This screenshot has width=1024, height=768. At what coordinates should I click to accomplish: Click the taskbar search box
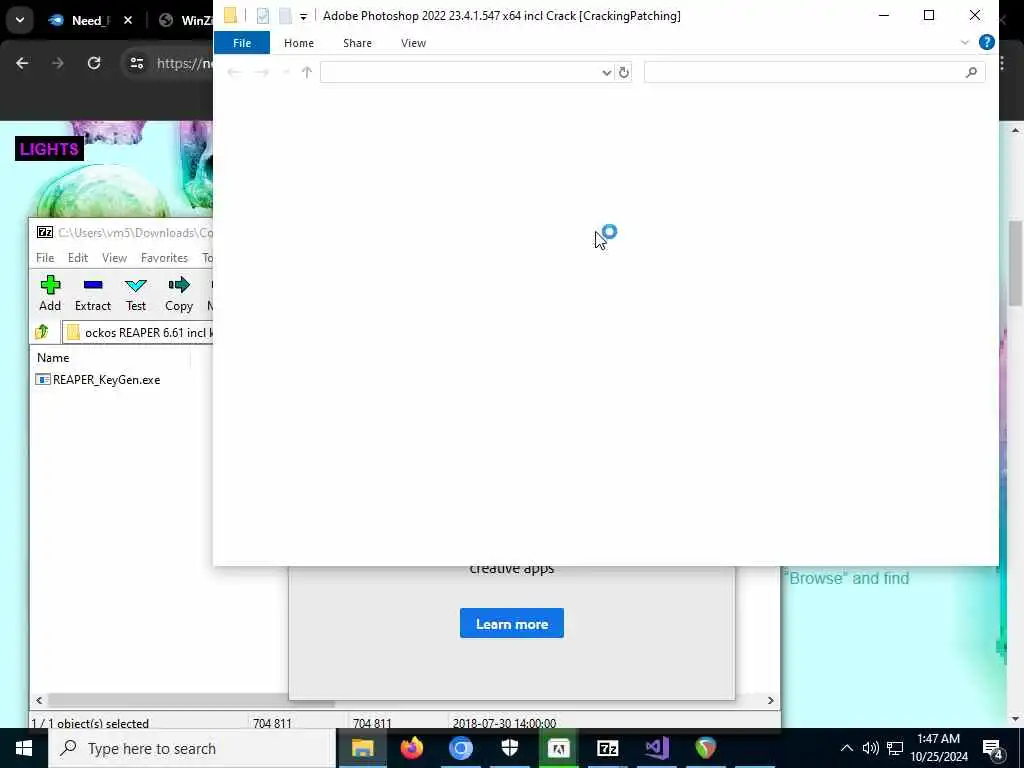[192, 748]
